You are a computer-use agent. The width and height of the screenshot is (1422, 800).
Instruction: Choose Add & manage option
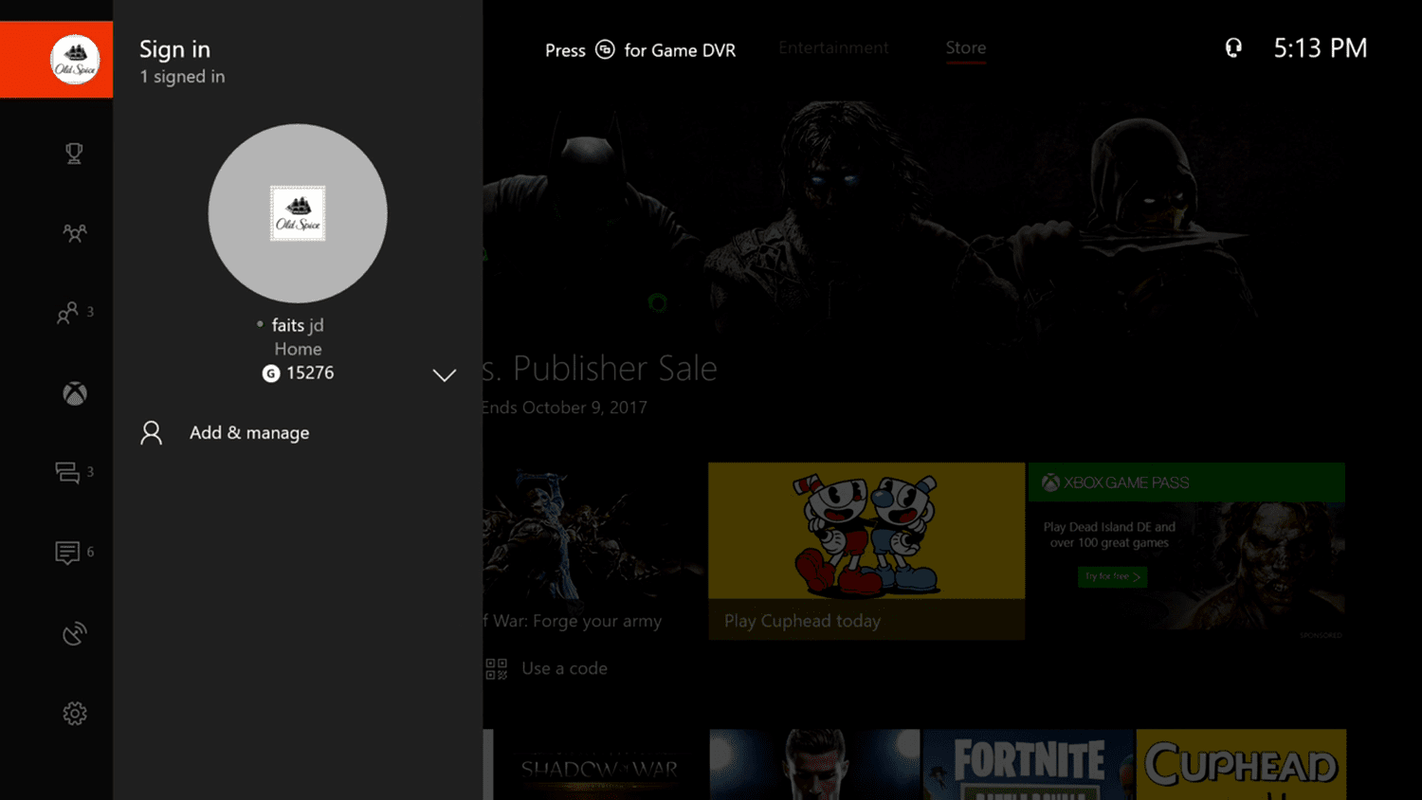click(x=249, y=433)
